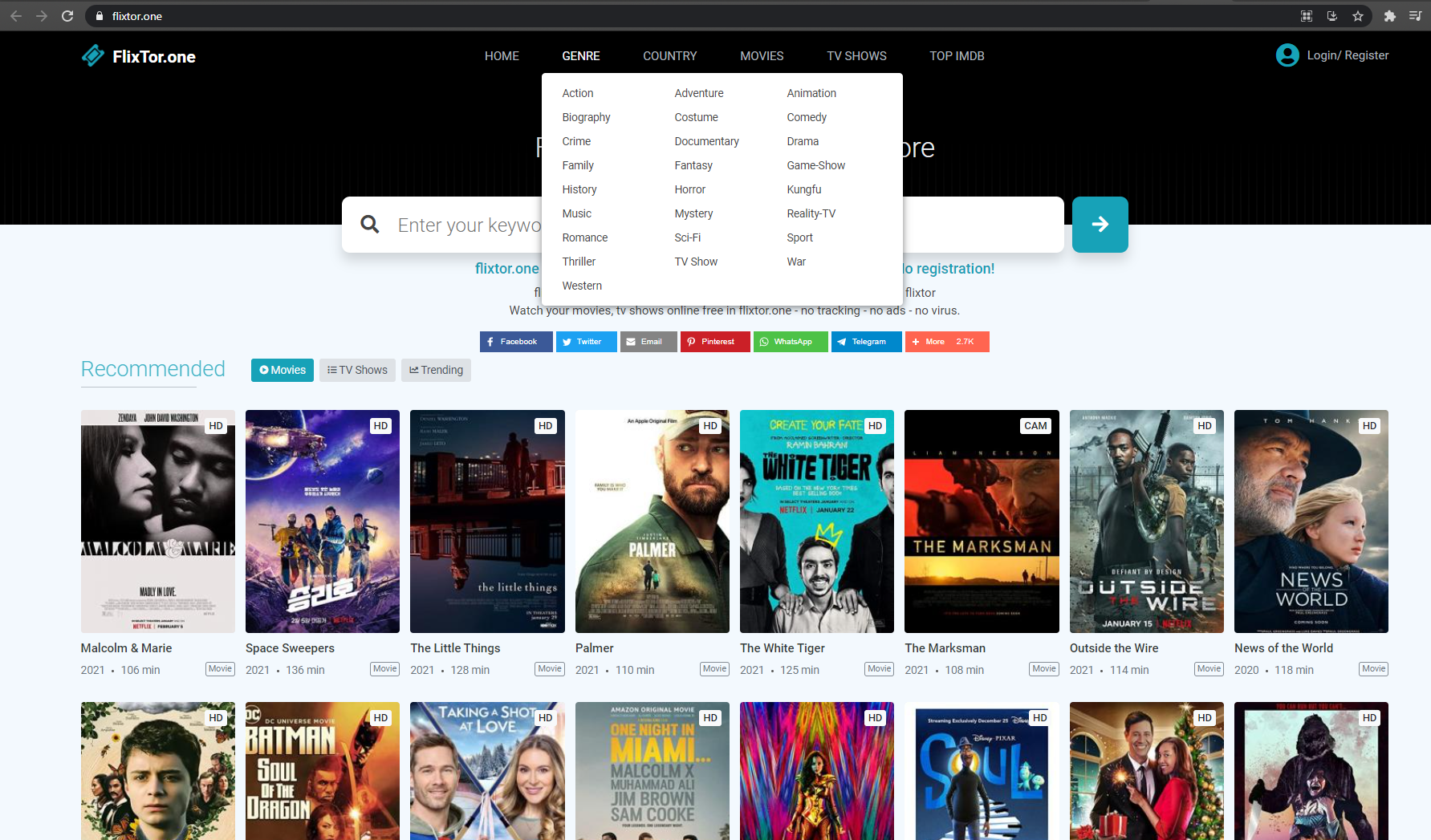Click the News of the World title
The image size is (1431, 840).
coord(1283,648)
